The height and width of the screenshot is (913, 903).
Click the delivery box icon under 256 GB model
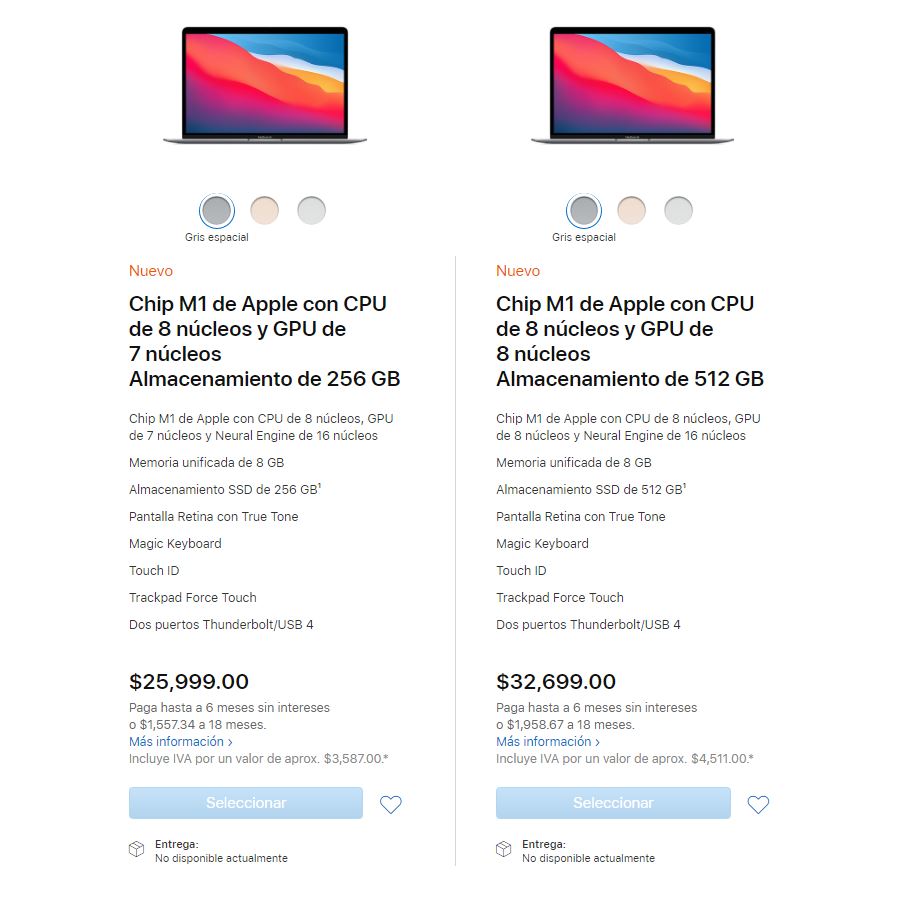point(137,849)
